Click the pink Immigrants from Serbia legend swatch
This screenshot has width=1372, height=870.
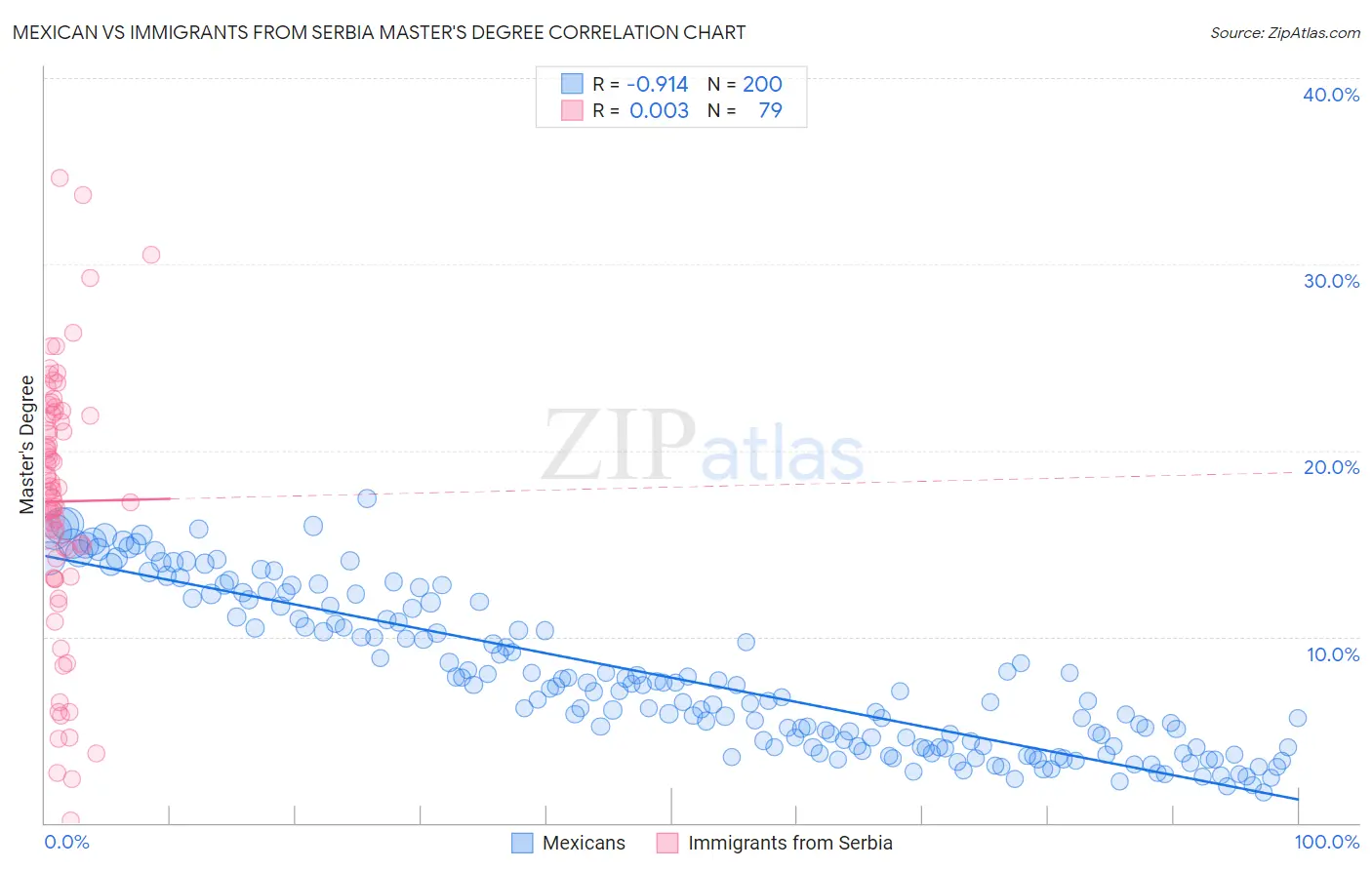[x=667, y=843]
